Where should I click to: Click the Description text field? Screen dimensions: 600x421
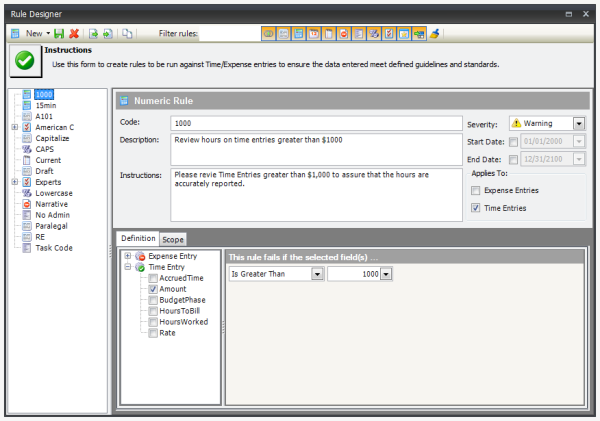point(315,149)
